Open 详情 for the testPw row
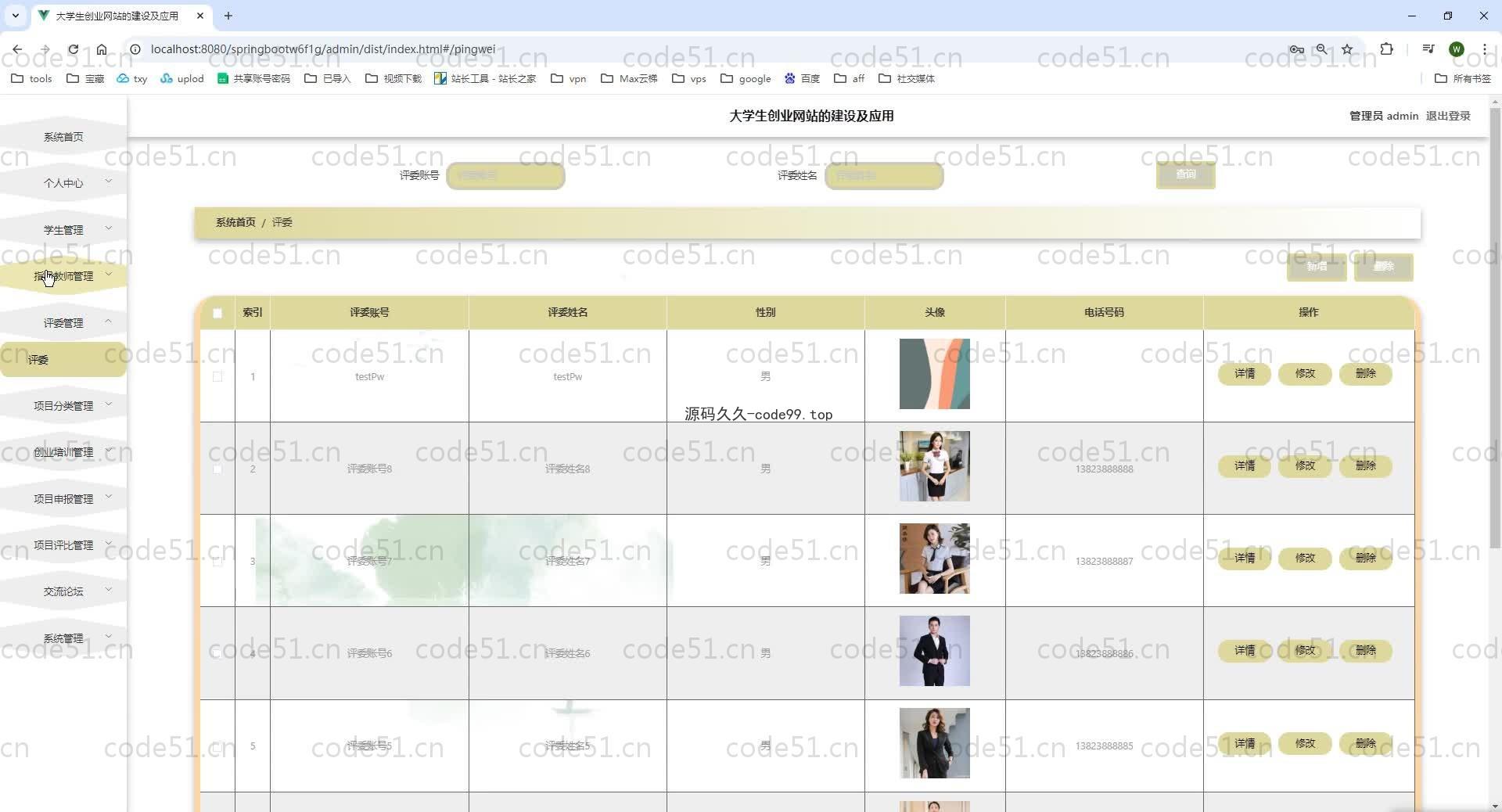 [1245, 374]
